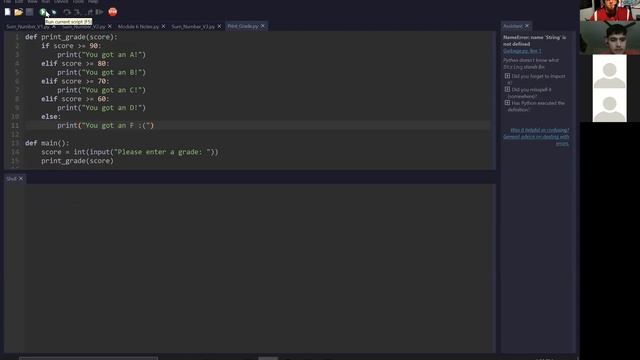Close the Sum_Number tab beside Print_Grade.py
This screenshot has width=640, height=360.
pyautogui.click(x=219, y=26)
